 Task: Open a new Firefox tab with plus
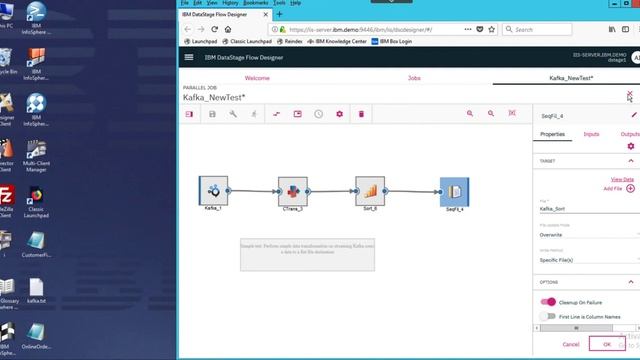[x=280, y=14]
